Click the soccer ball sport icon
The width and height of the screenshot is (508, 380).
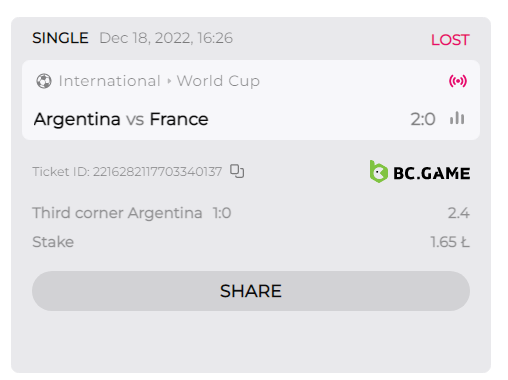point(44,81)
